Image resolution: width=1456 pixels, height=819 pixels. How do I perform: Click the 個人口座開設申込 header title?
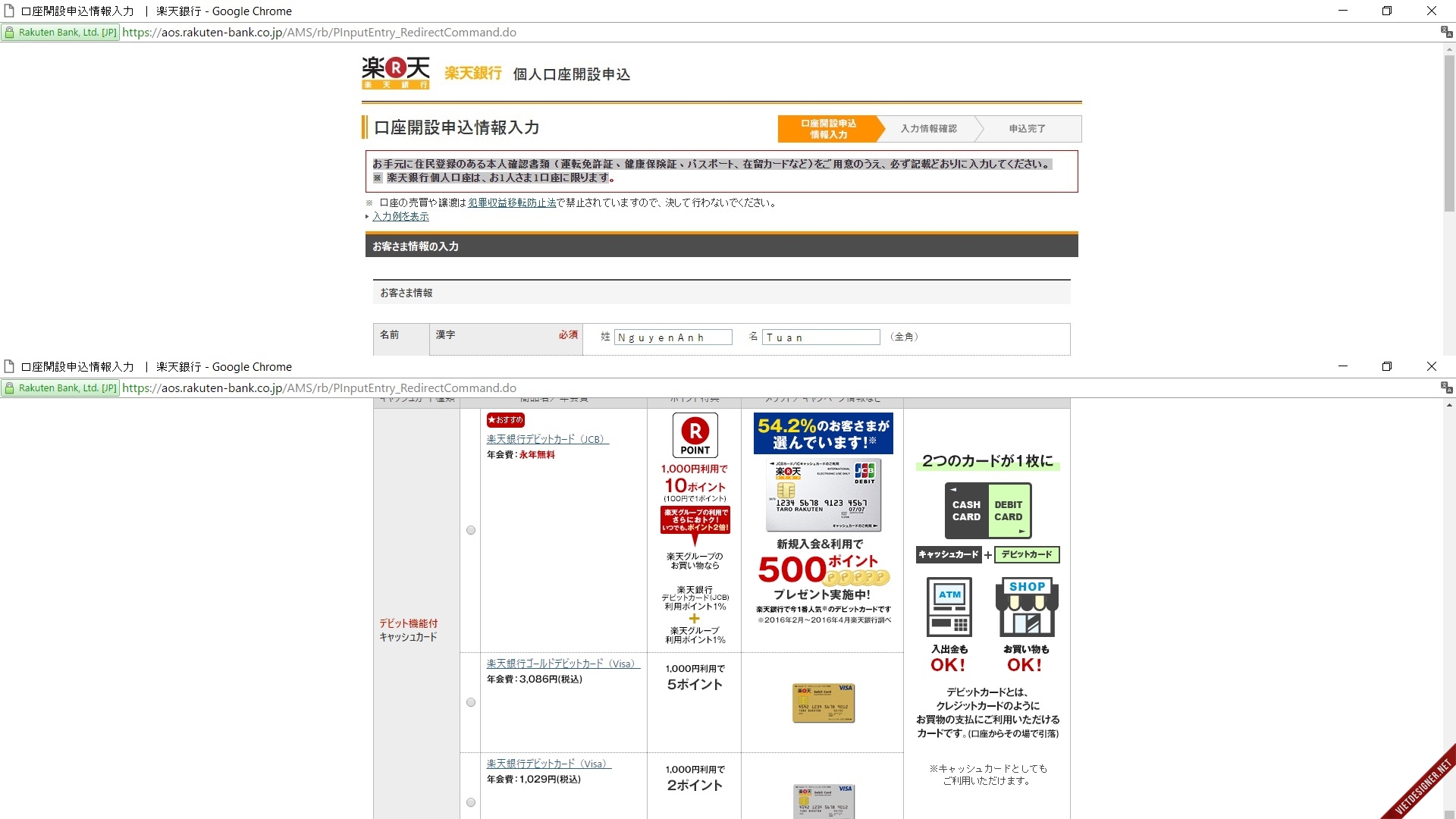(572, 74)
